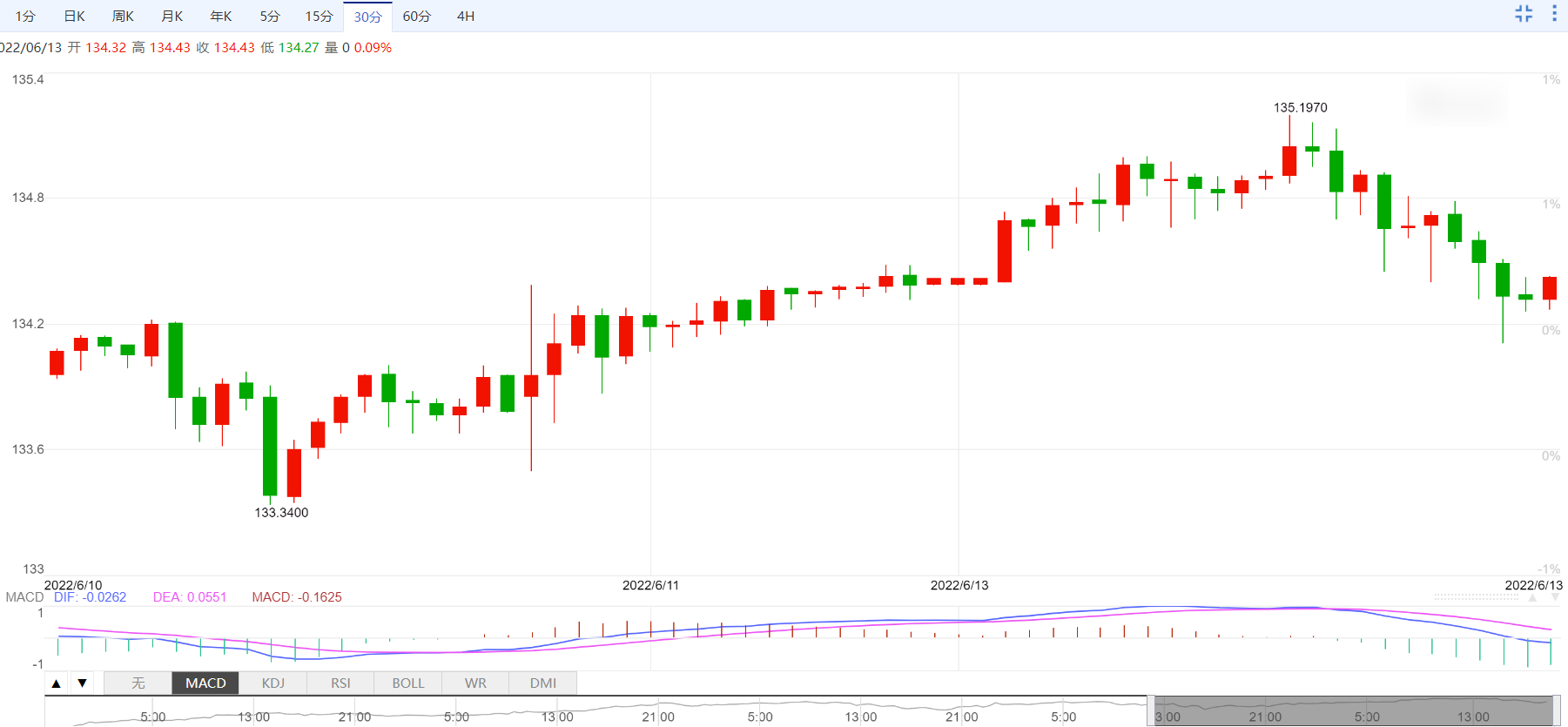Switch to the 1分 timeframe
The image size is (1568, 727).
point(25,17)
